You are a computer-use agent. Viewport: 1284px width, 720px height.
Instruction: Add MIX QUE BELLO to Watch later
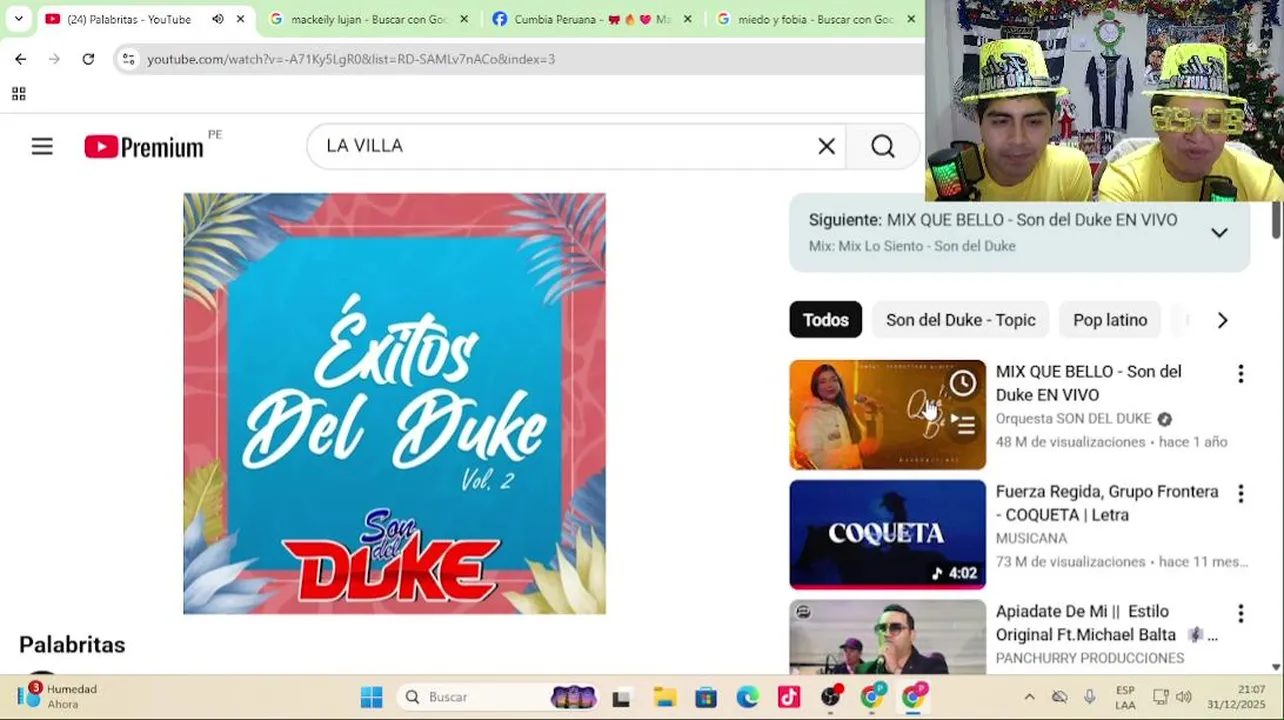point(962,383)
